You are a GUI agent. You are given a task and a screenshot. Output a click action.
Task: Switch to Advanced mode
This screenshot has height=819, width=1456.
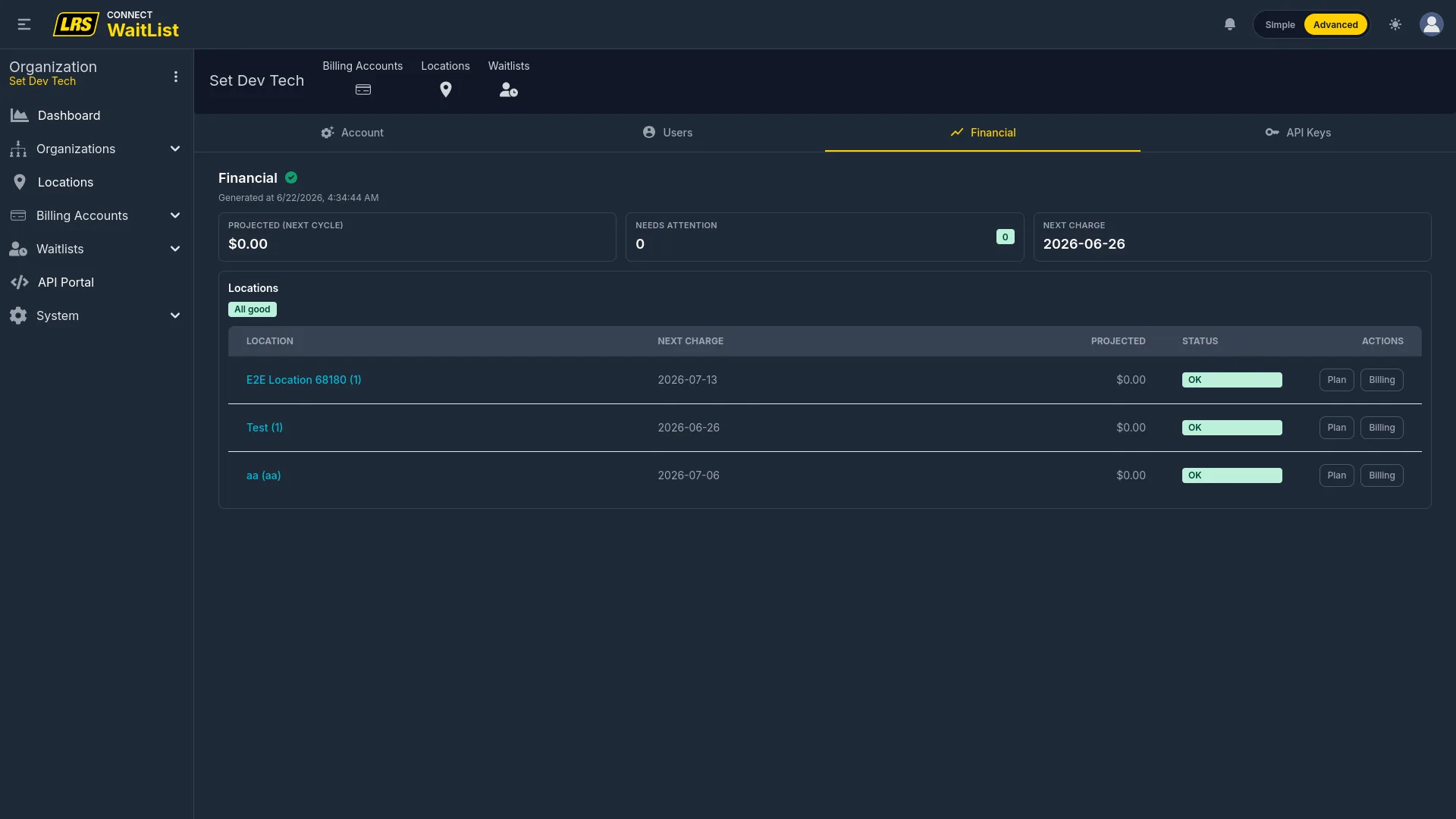[x=1335, y=24]
